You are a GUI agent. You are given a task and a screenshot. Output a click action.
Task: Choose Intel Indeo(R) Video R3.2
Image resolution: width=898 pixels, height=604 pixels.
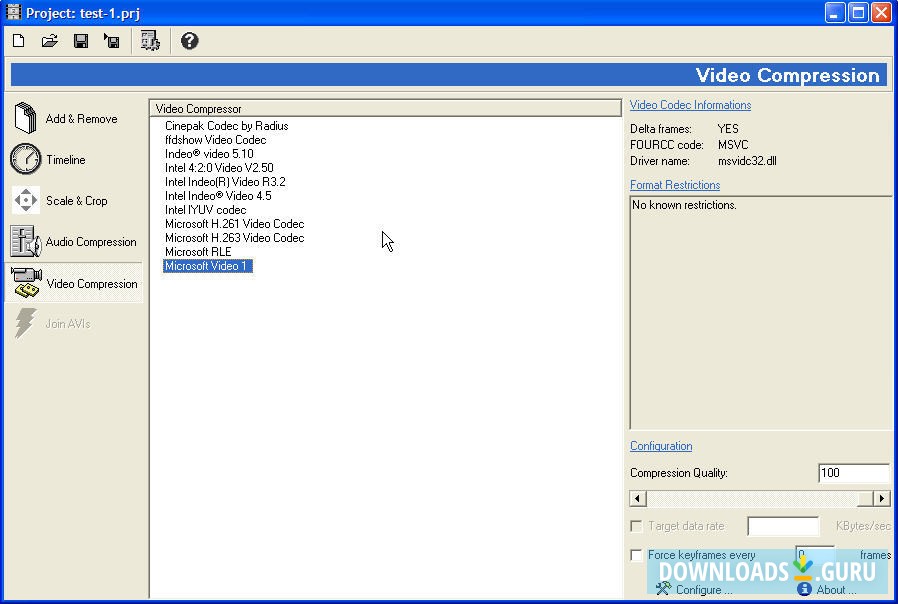click(225, 182)
